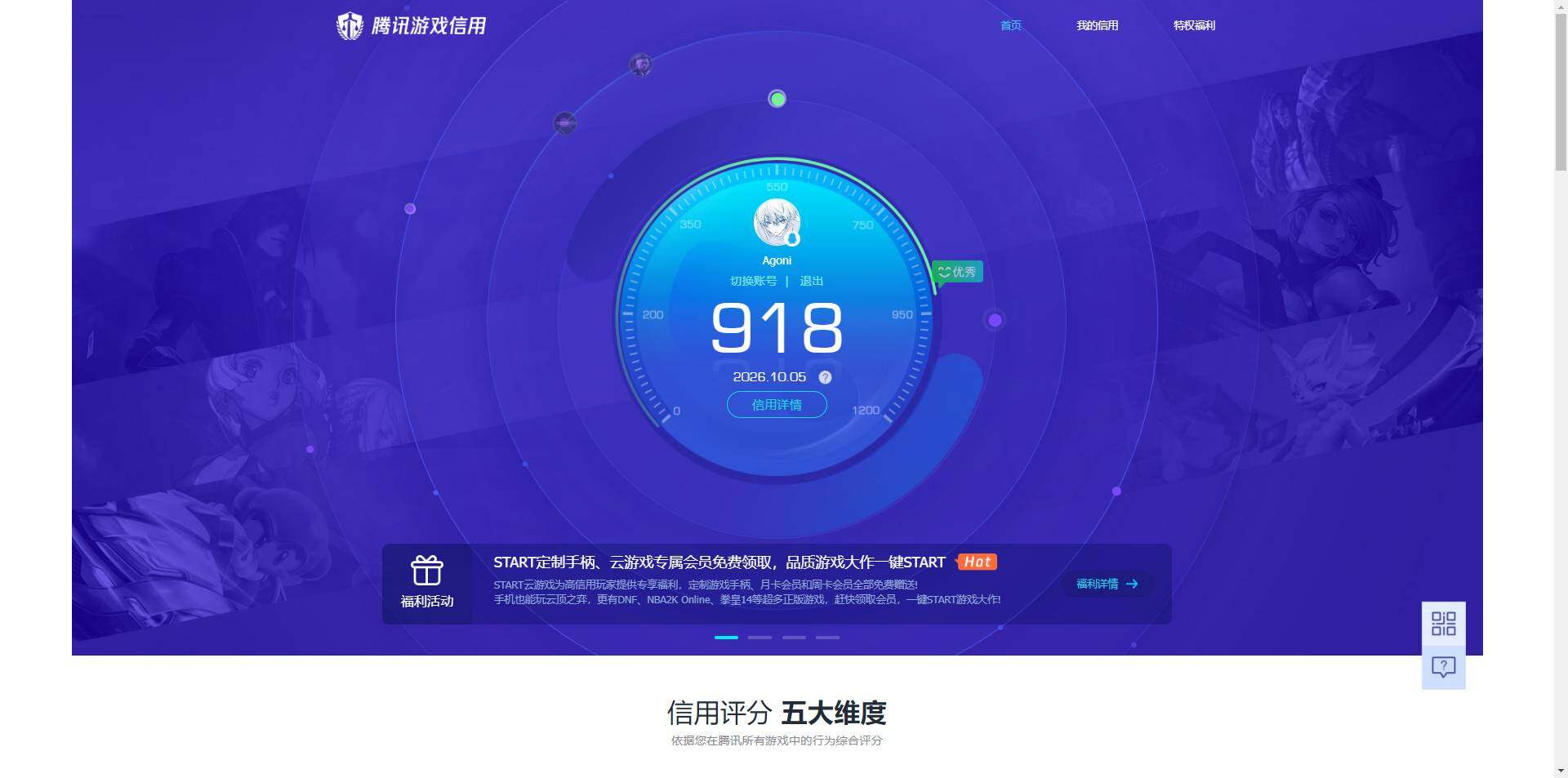This screenshot has width=1568, height=778.
Task: Open the 特权福利 menu item
Action: pyautogui.click(x=1194, y=25)
